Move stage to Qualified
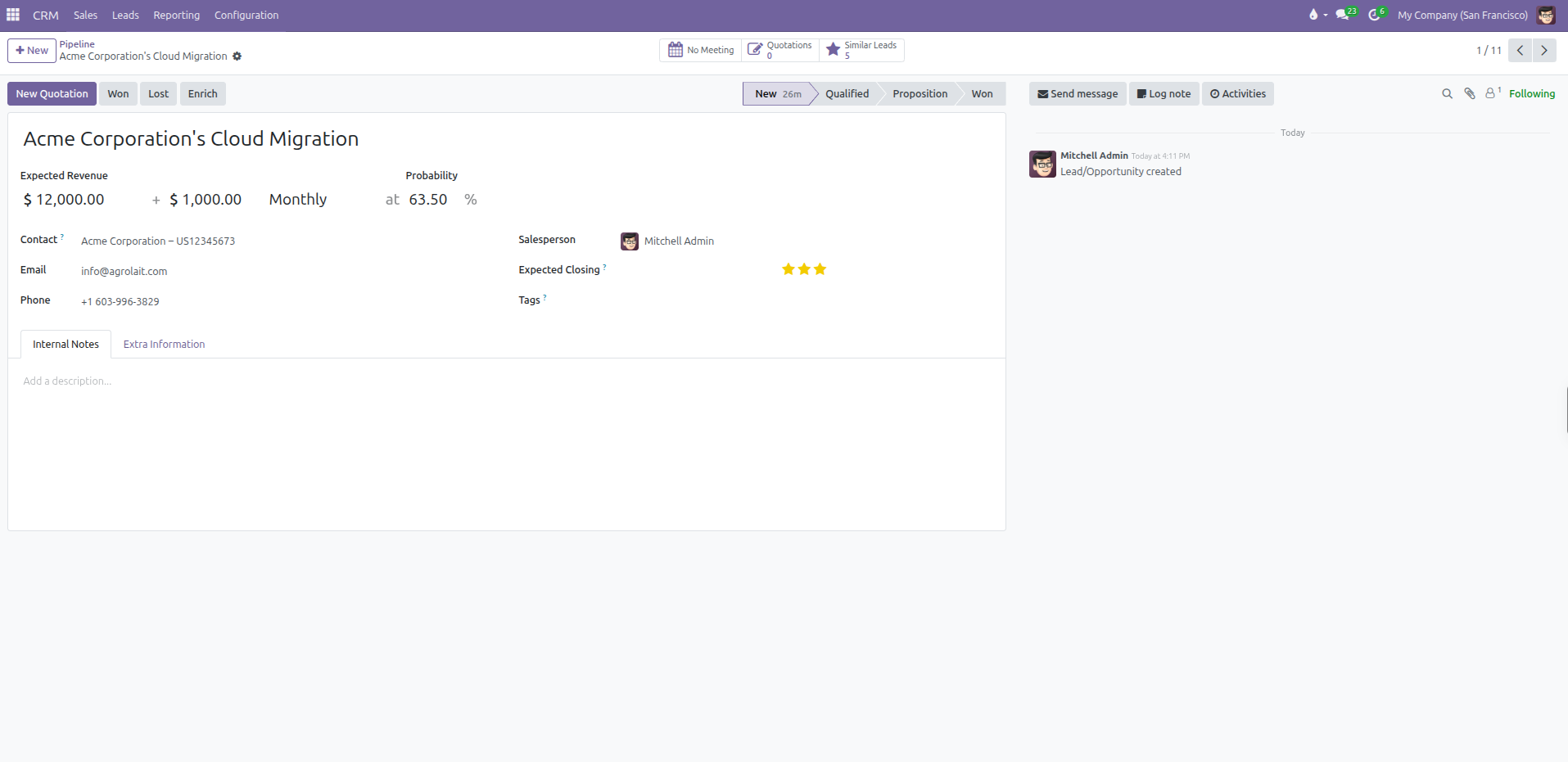Image resolution: width=1568 pixels, height=762 pixels. 847,94
